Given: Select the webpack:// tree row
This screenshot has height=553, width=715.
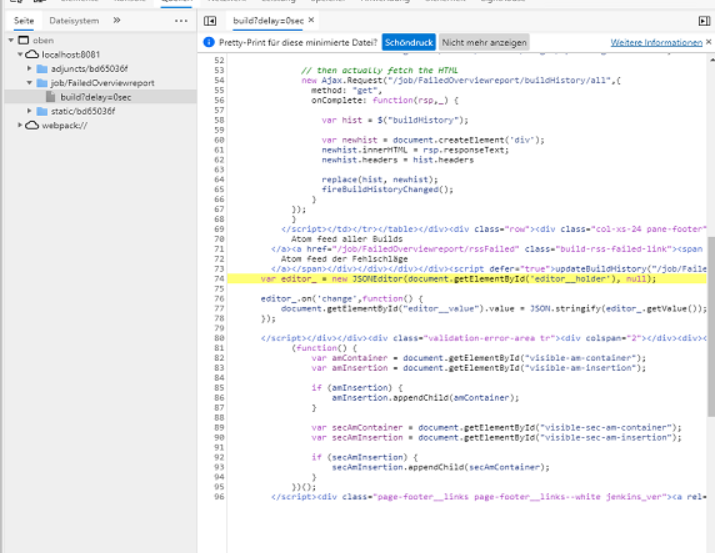Looking at the screenshot, I should 101,125.
